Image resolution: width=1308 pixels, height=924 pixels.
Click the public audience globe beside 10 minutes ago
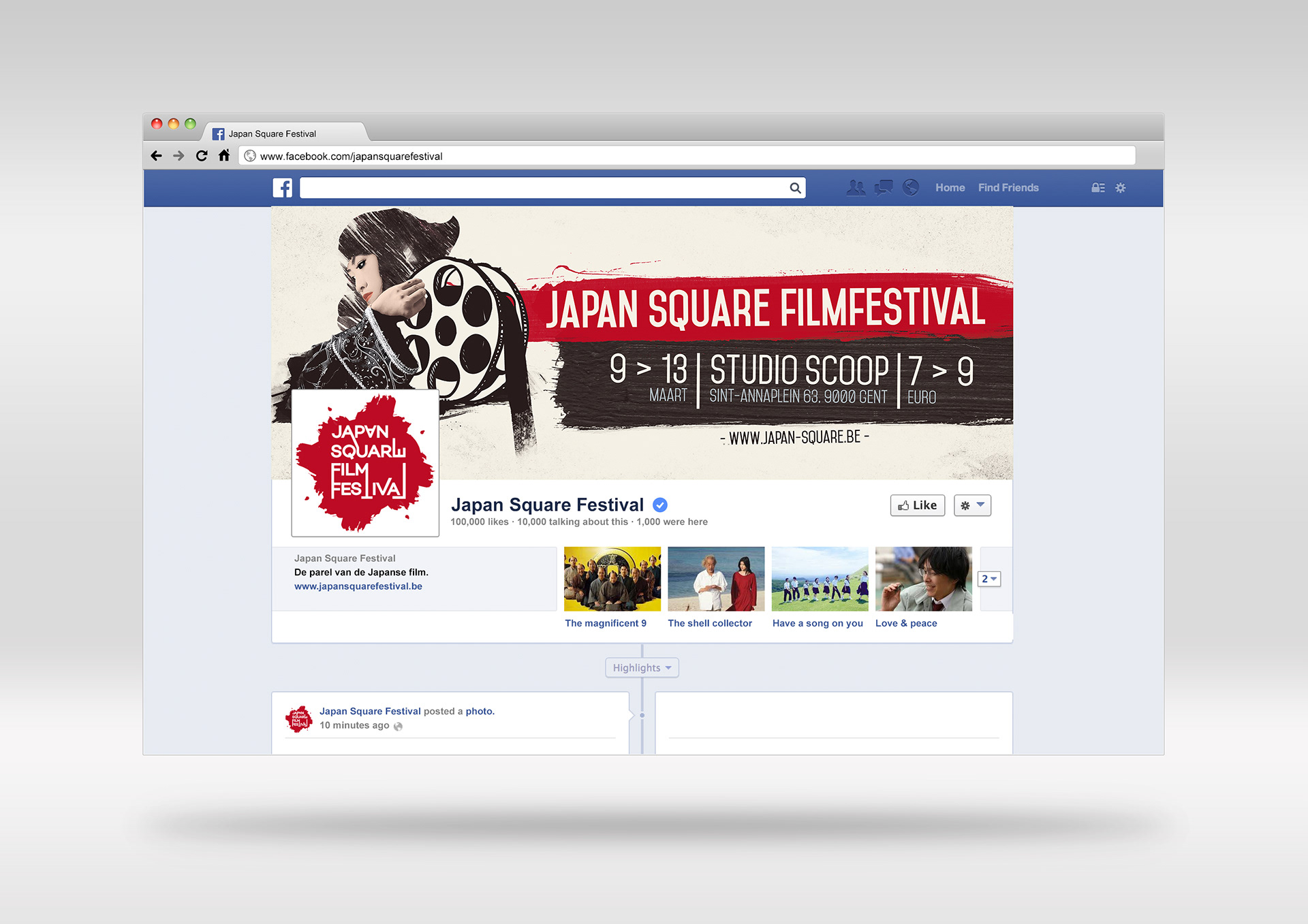[398, 727]
